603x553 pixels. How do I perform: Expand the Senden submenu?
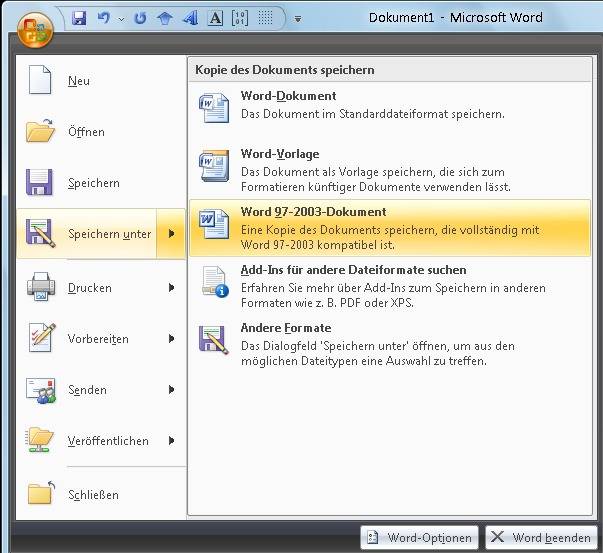(171, 390)
